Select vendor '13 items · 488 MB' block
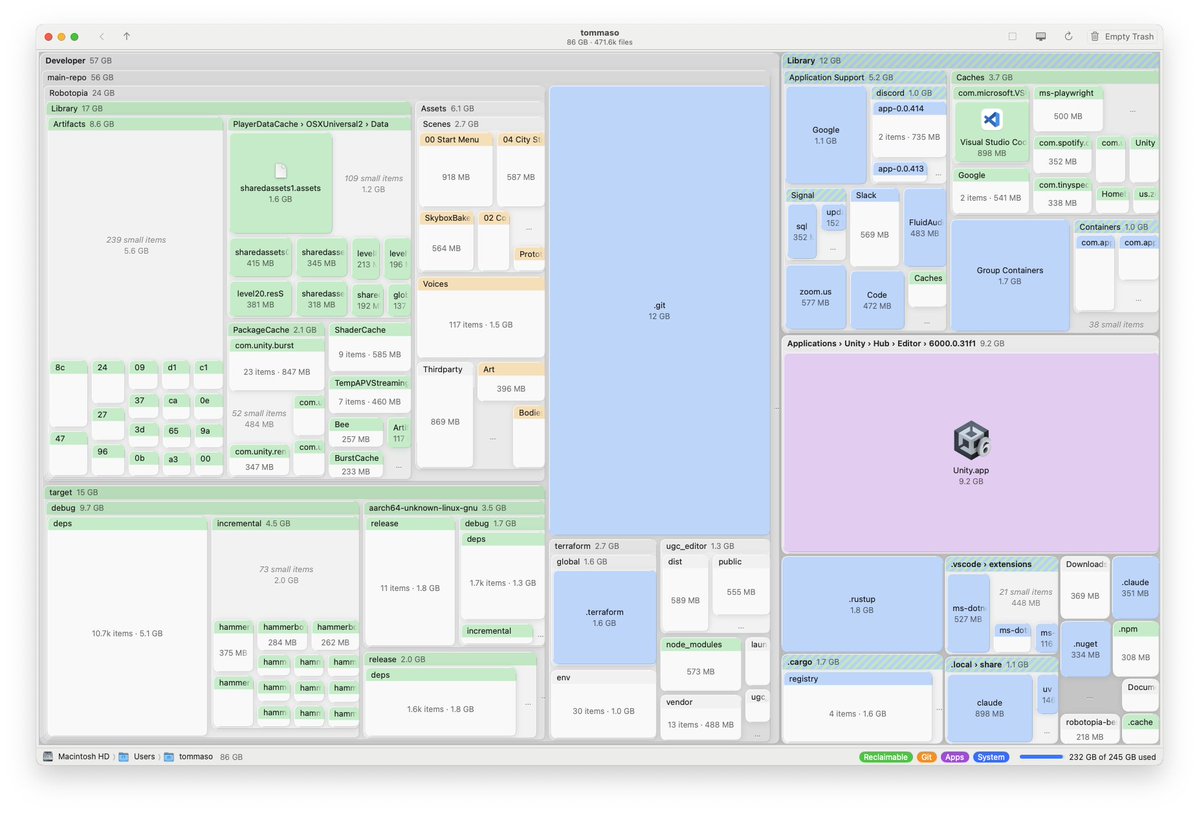Viewport: 1199px width, 813px height. [x=700, y=717]
